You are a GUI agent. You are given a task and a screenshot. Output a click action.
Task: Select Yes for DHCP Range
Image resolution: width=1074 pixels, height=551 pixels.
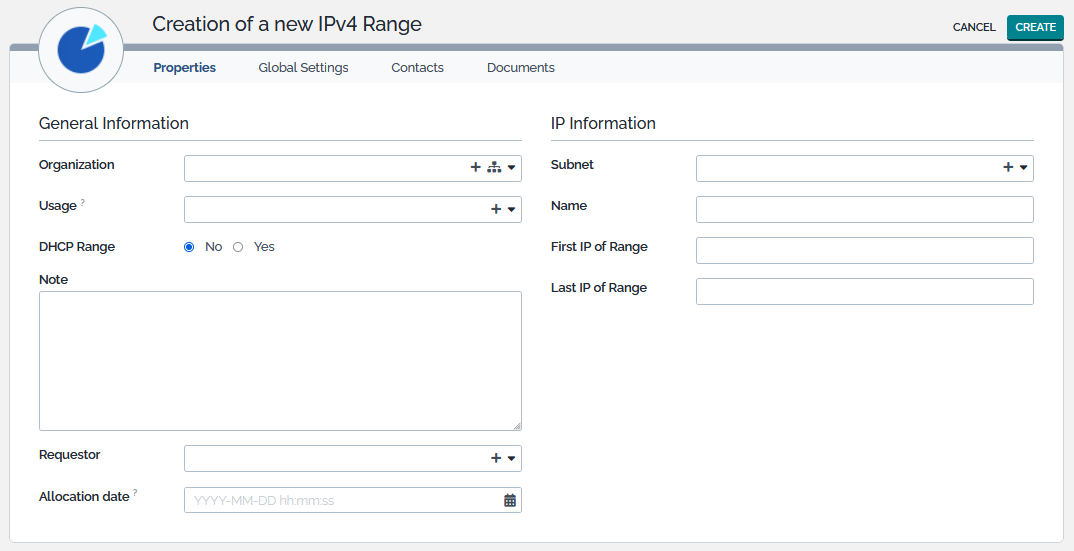238,247
